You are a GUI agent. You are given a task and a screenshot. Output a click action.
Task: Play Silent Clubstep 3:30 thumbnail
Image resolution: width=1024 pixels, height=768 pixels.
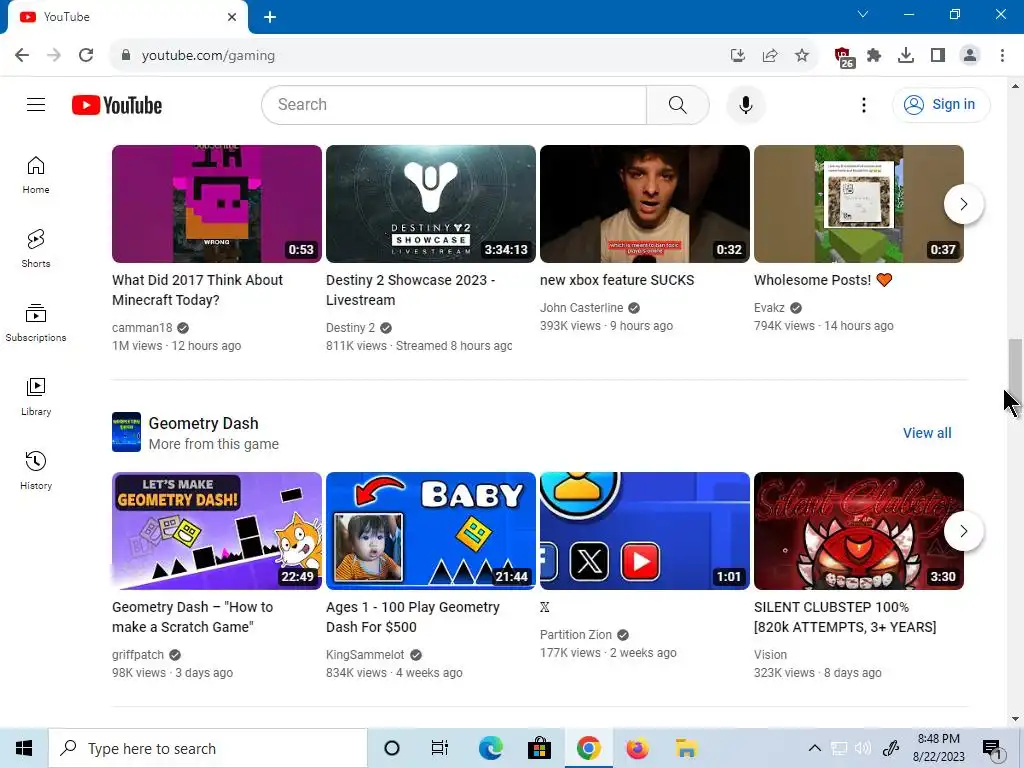coord(859,531)
